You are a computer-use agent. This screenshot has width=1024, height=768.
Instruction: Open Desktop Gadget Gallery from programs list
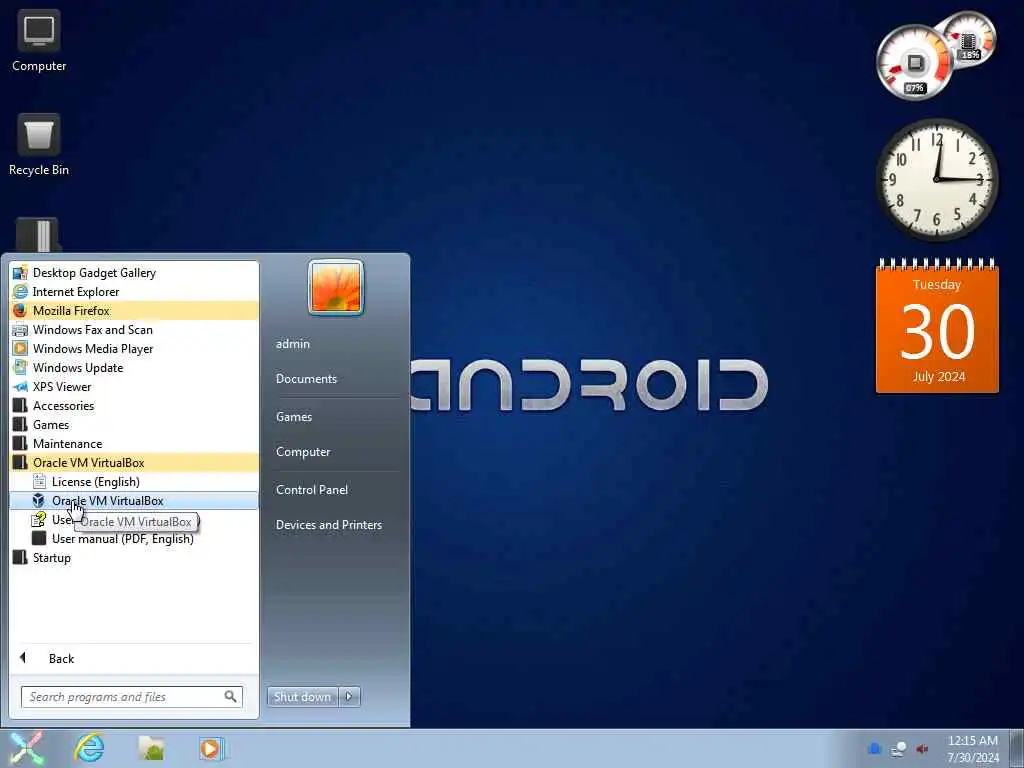pos(134,273)
